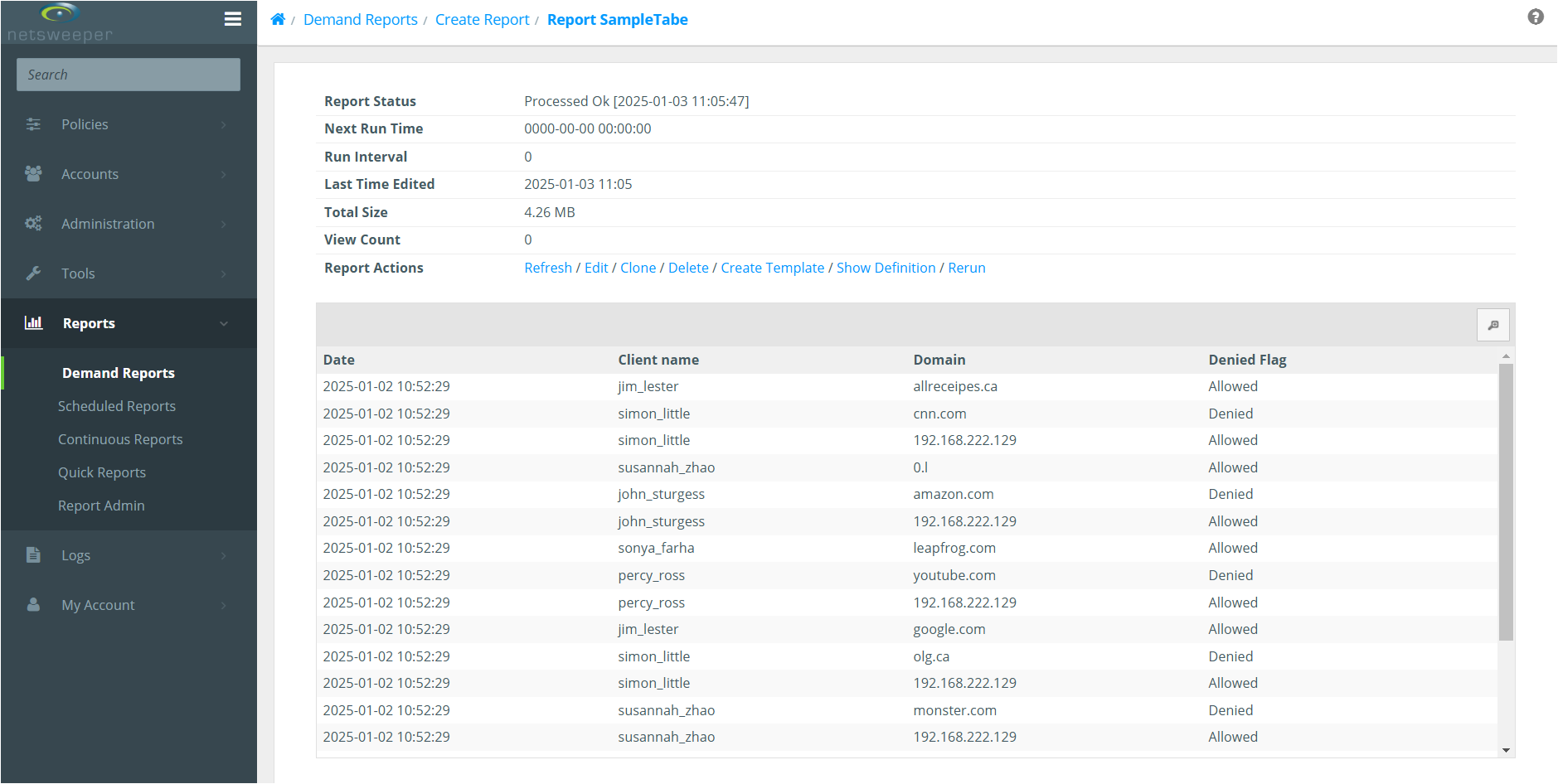Click the Accounts users icon
1558x784 pixels.
coord(33,174)
